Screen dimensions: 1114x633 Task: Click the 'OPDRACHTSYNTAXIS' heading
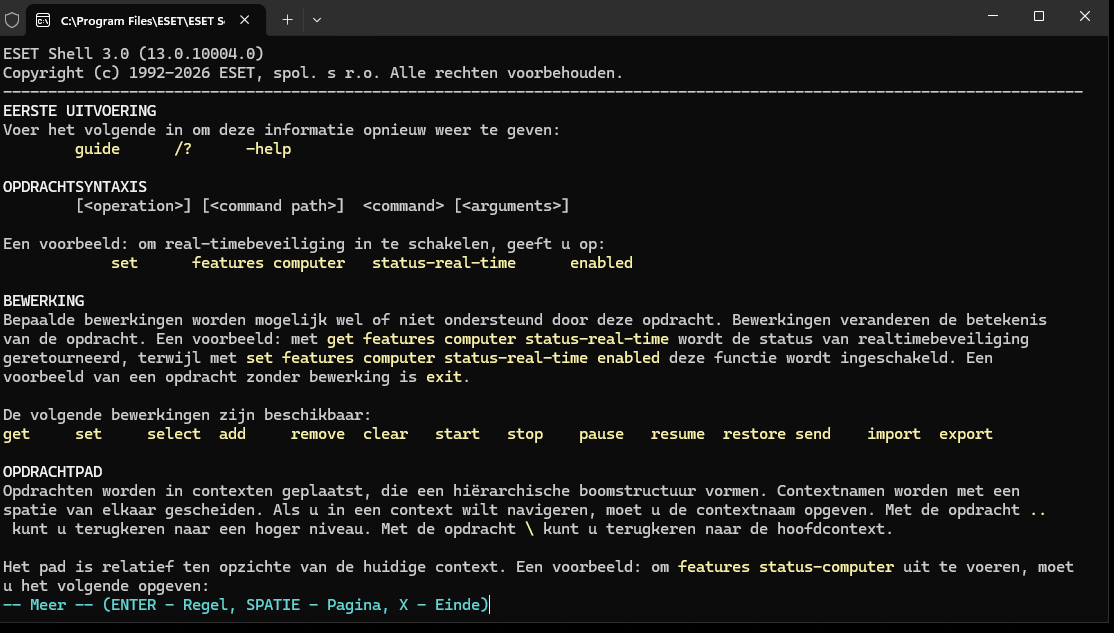click(x=75, y=187)
